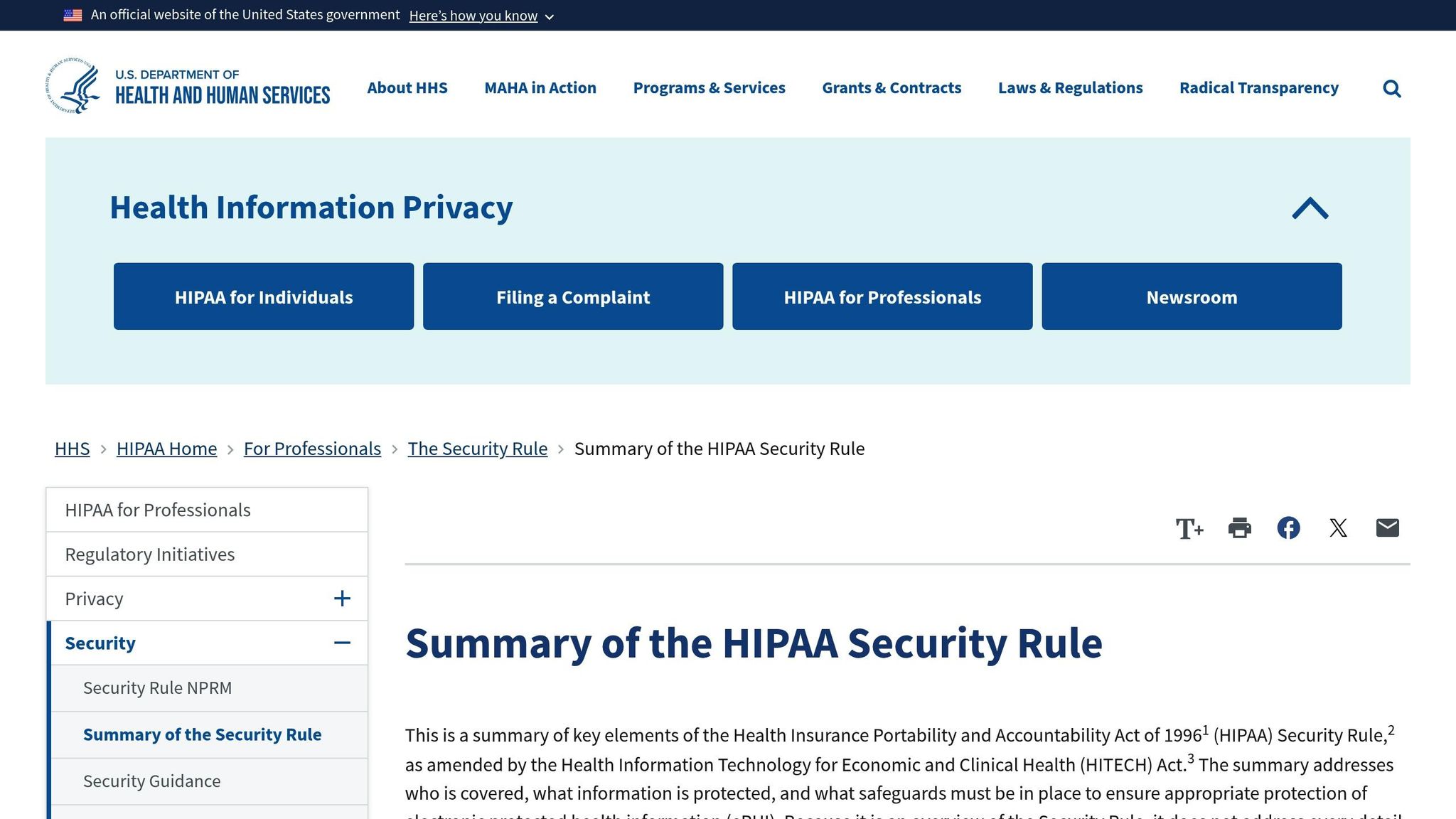Go to HIPAA Home breadcrumb link
This screenshot has width=1456, height=819.
click(x=166, y=449)
